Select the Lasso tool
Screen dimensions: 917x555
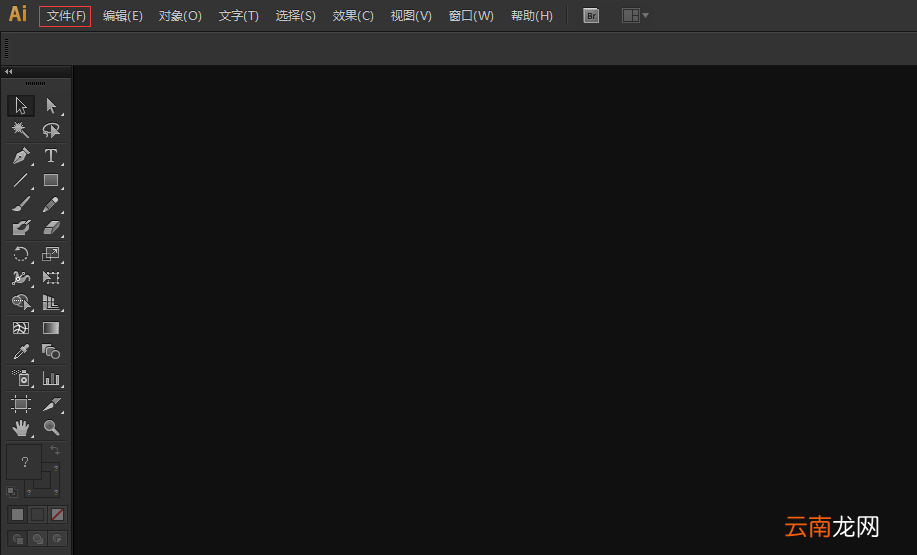(51, 129)
